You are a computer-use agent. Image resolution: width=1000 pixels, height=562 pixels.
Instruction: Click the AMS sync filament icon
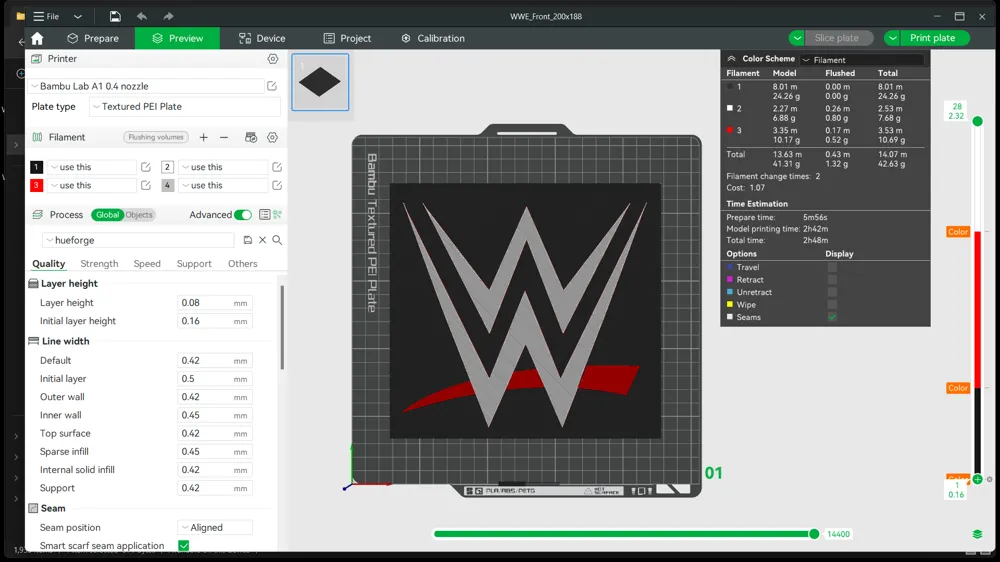click(x=251, y=137)
